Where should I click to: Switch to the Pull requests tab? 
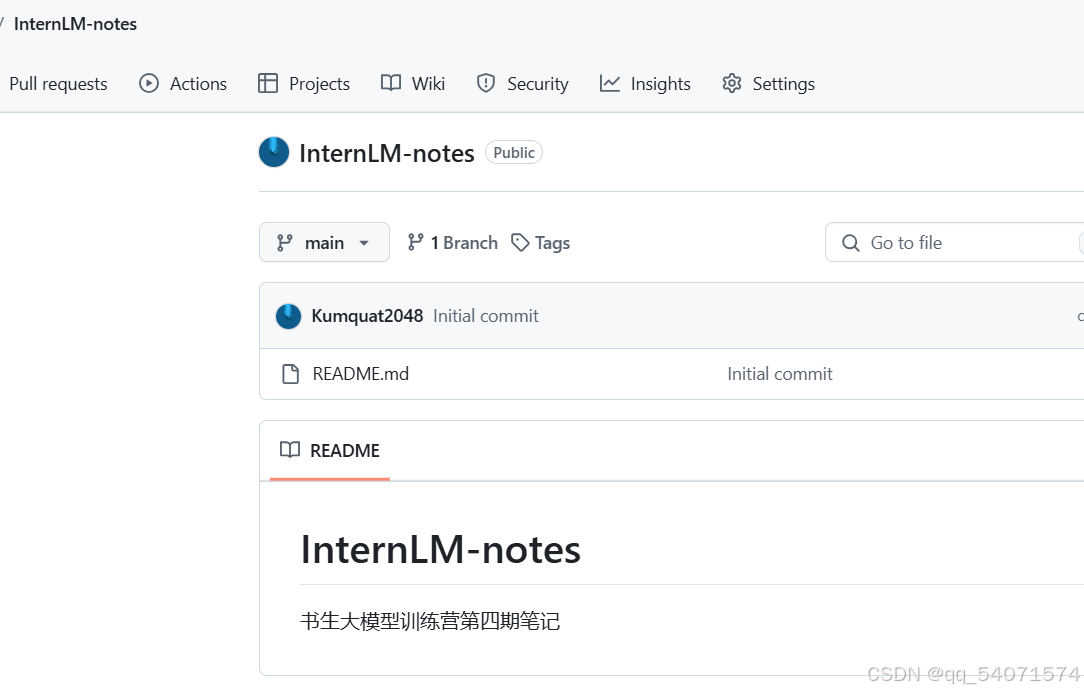[57, 84]
